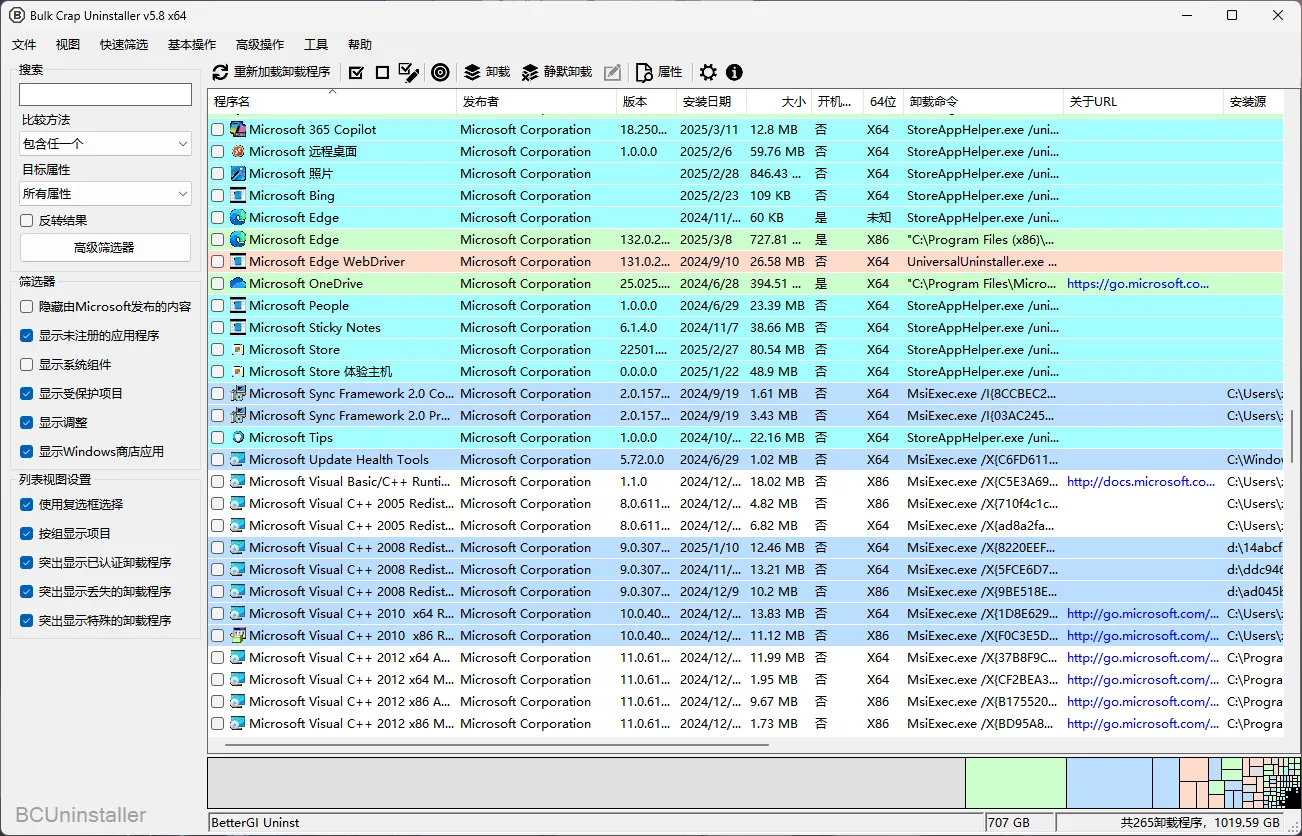Click the 高级筛选器 button
The width and height of the screenshot is (1302, 836).
point(105,248)
